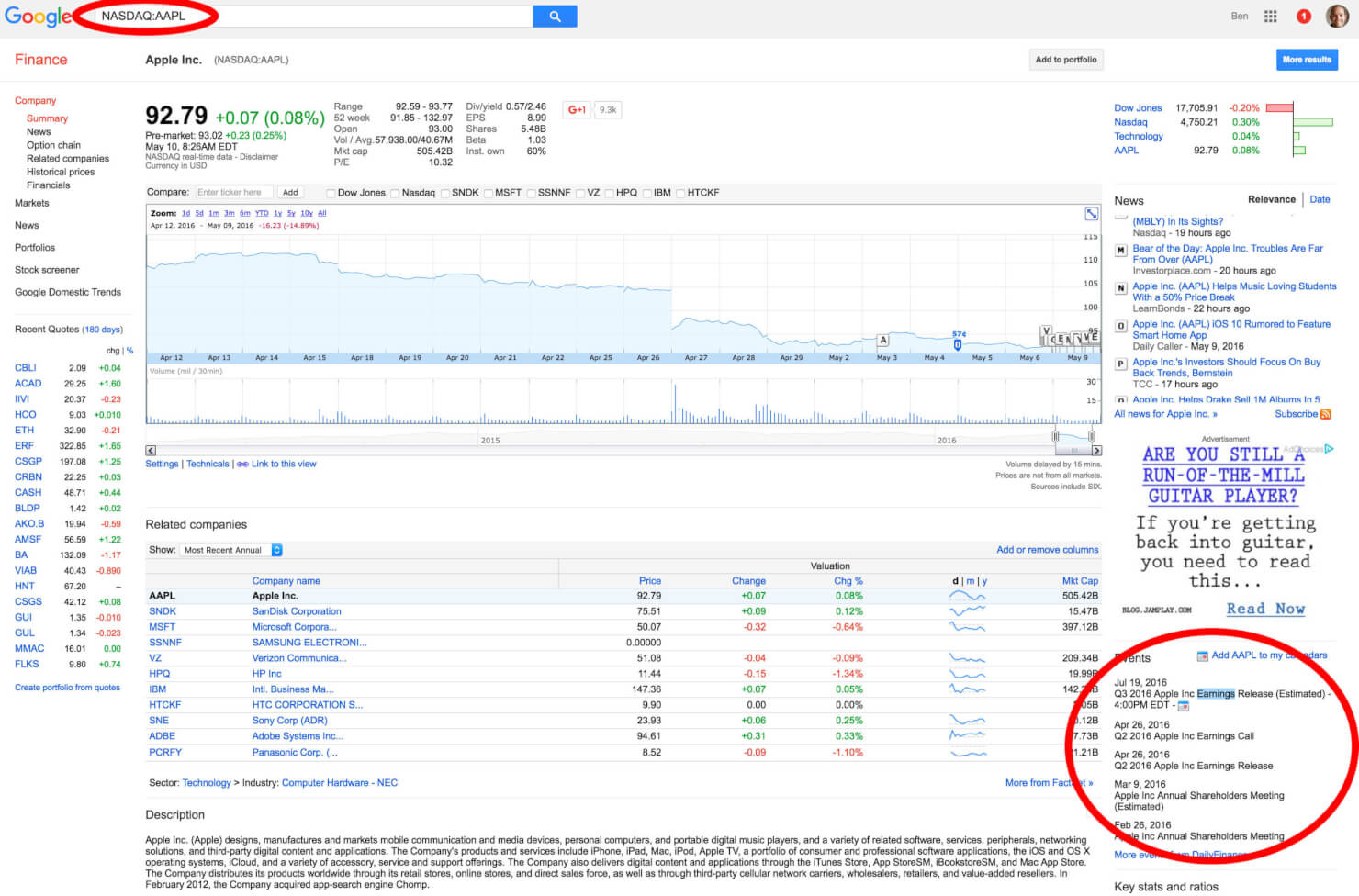Screen dimensions: 1359x896
Task: Click the Enter ticker here field
Action: pyautogui.click(x=233, y=193)
